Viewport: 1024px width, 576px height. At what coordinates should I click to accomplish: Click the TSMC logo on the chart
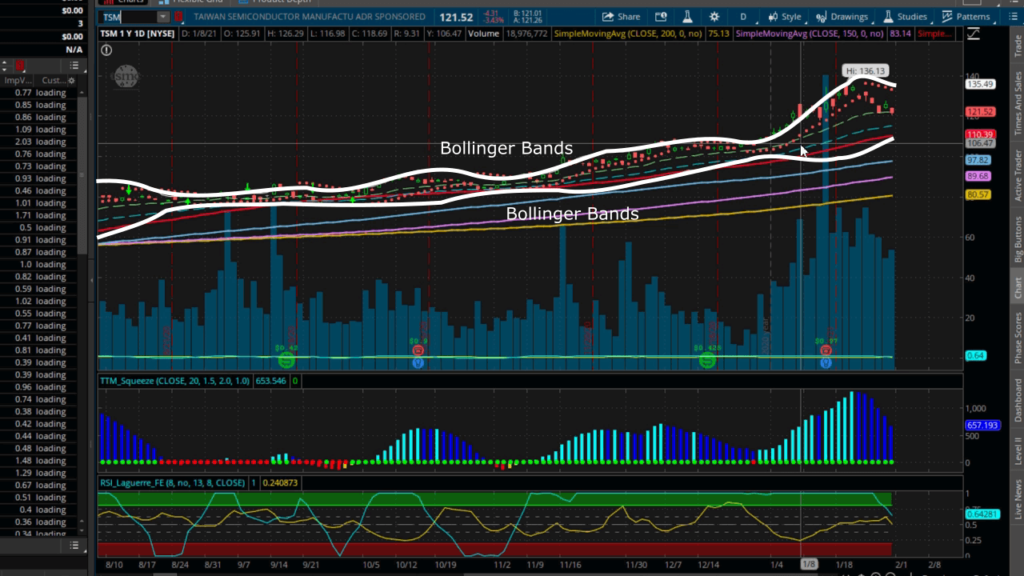click(x=126, y=76)
